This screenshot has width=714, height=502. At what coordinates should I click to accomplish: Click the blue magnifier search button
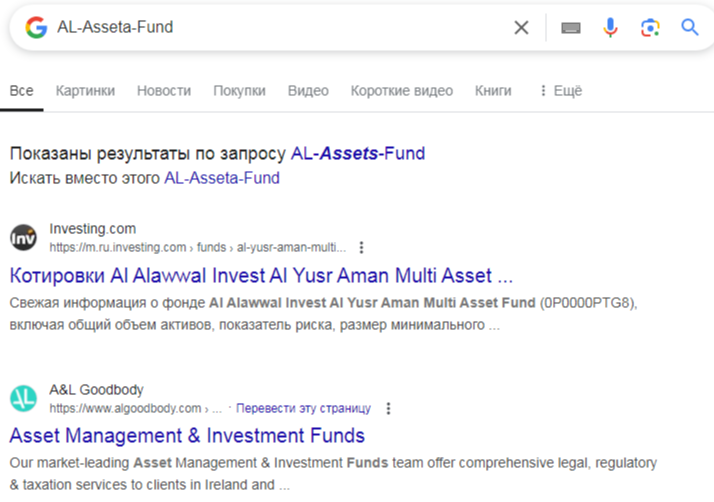click(690, 28)
